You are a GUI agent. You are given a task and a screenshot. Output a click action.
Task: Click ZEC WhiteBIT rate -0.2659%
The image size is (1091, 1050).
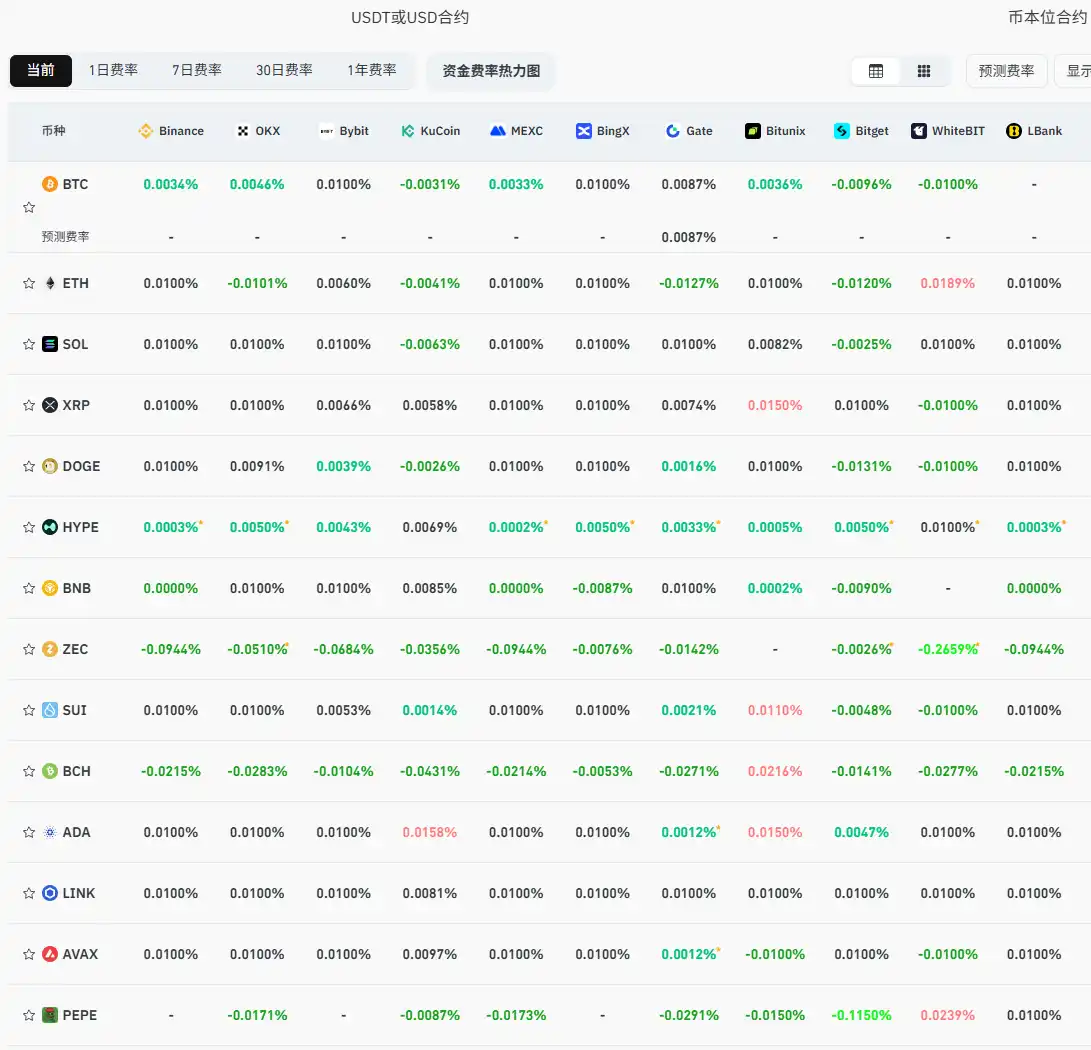point(948,649)
